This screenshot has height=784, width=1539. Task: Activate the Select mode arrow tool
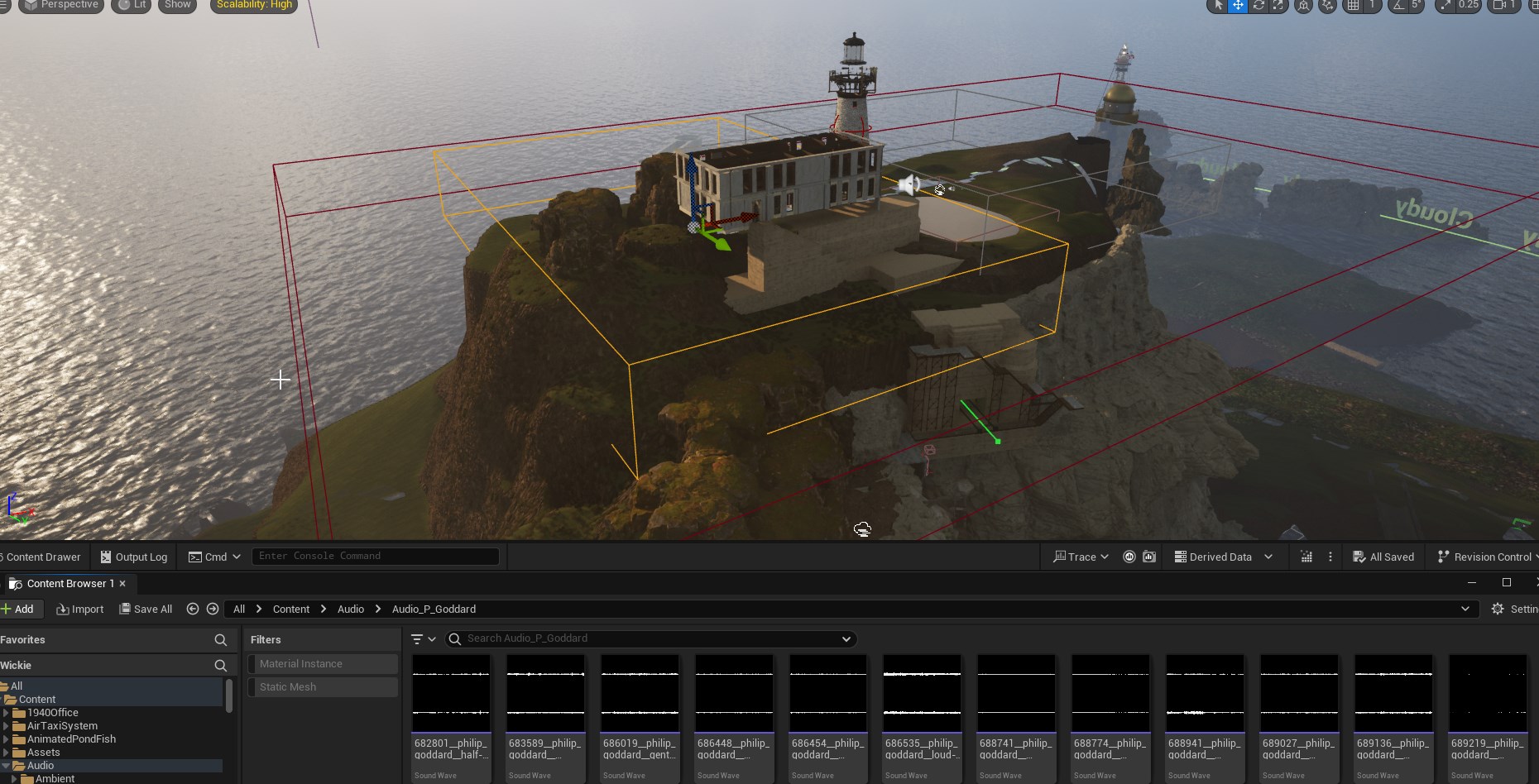[x=1217, y=5]
